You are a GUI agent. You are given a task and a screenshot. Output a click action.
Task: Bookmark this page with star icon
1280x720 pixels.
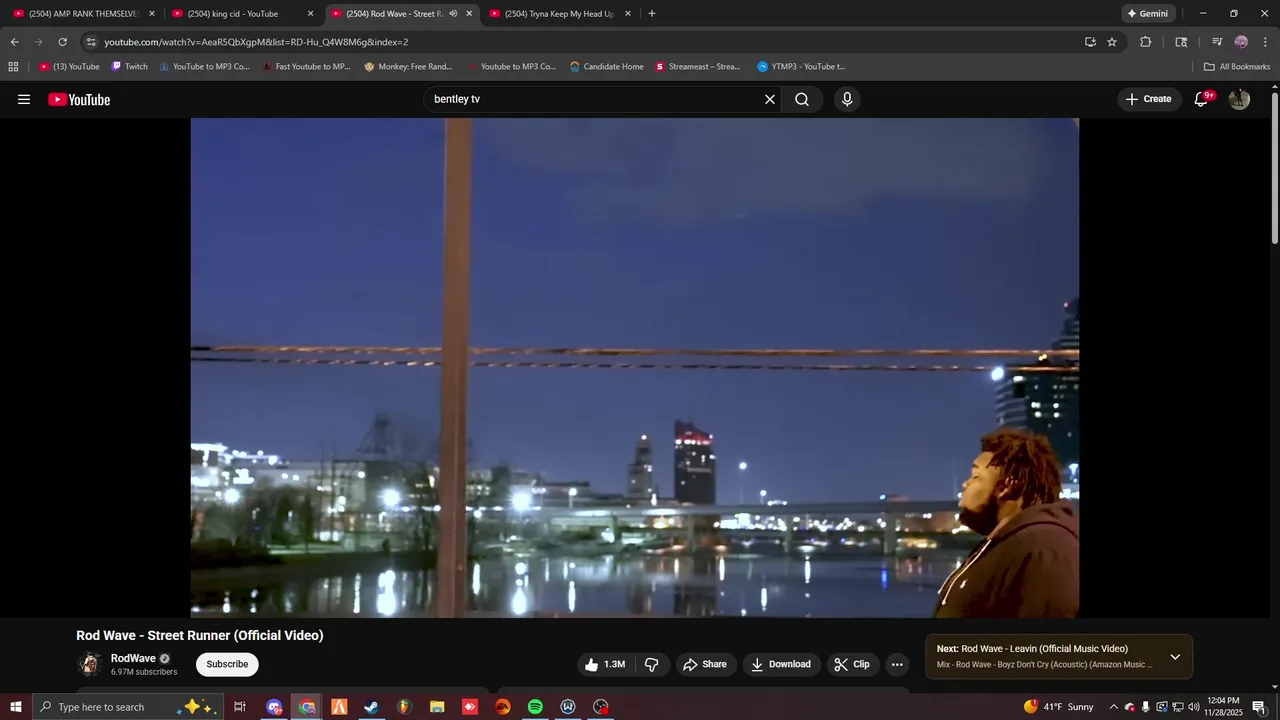coord(1112,42)
